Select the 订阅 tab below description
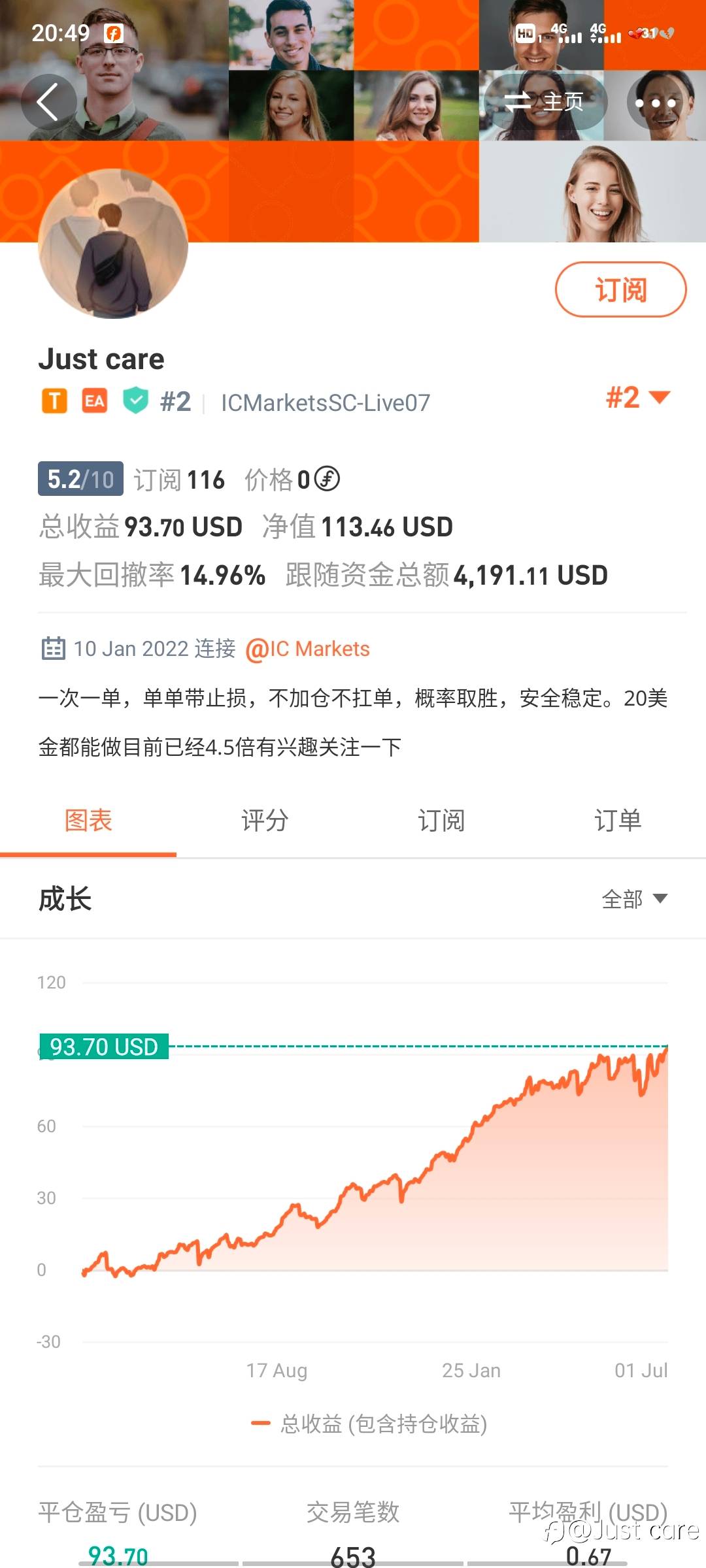The width and height of the screenshot is (706, 1568). (441, 821)
